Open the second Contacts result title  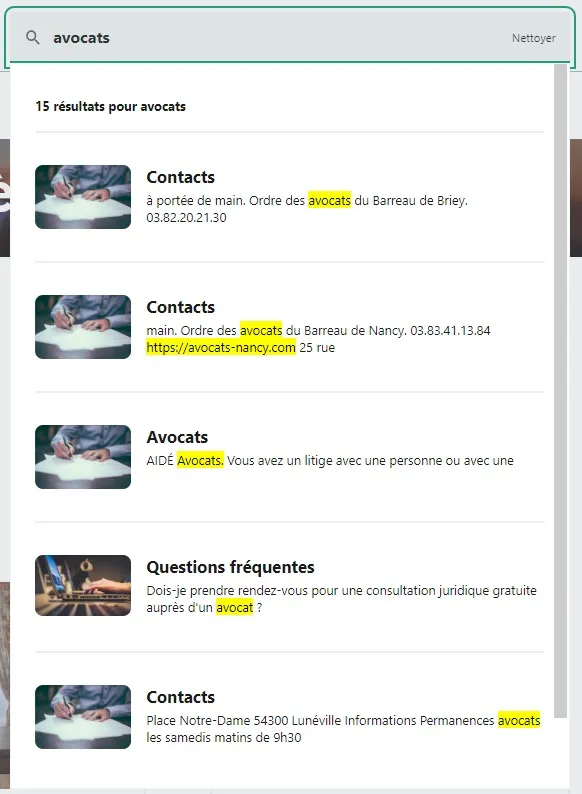180,307
